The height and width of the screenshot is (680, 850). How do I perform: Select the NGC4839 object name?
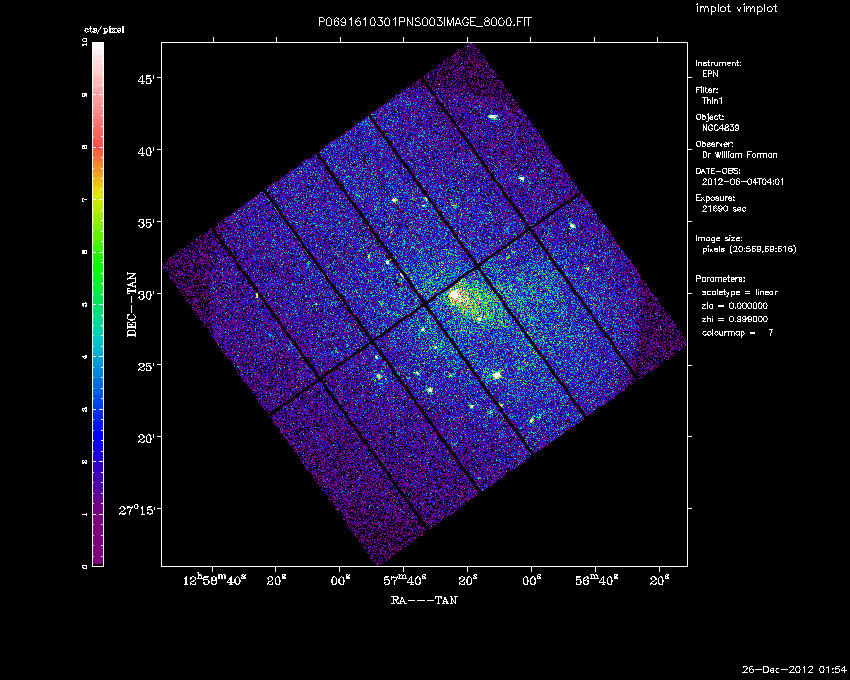720,128
